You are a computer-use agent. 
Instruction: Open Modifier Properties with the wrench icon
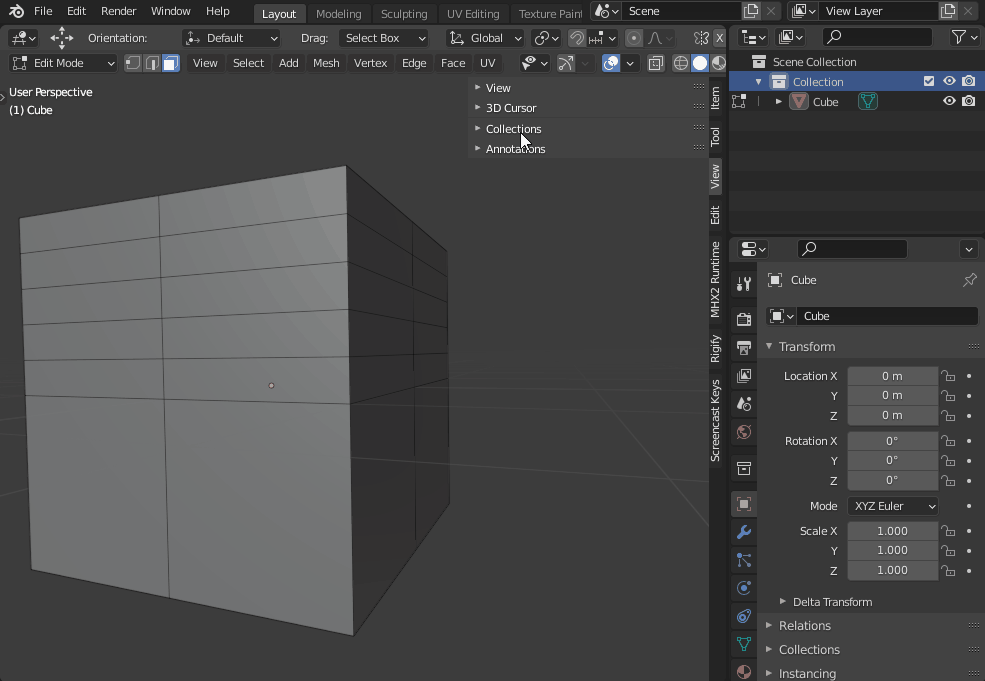pyautogui.click(x=743, y=532)
